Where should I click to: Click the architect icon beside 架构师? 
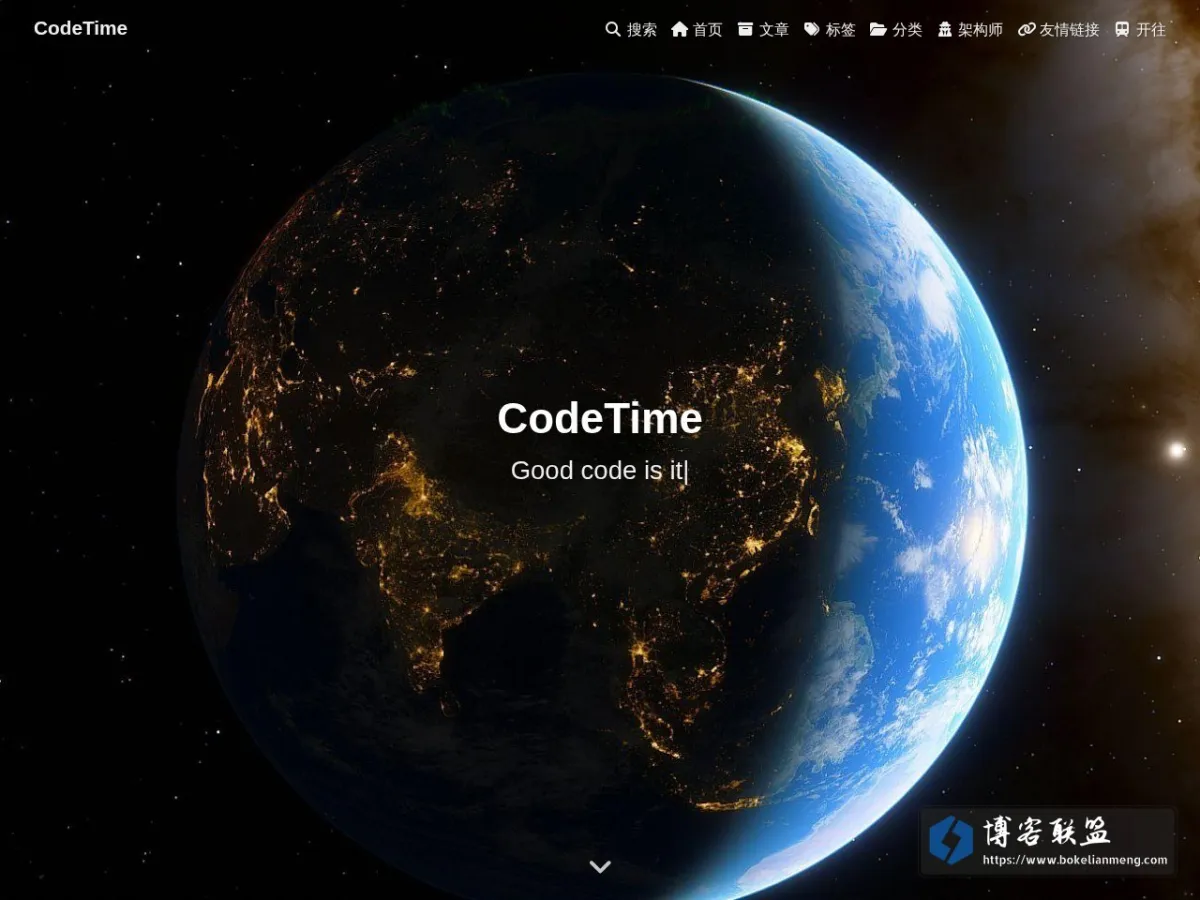point(945,29)
